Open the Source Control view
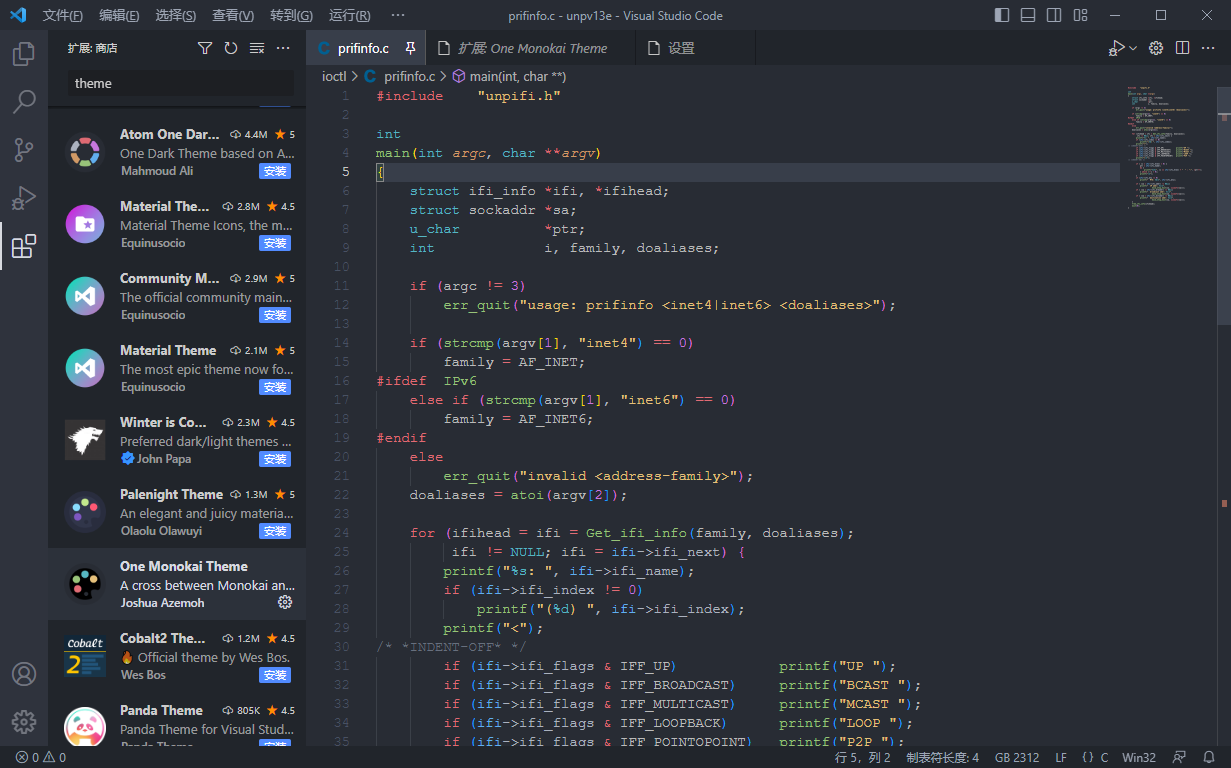 click(24, 150)
